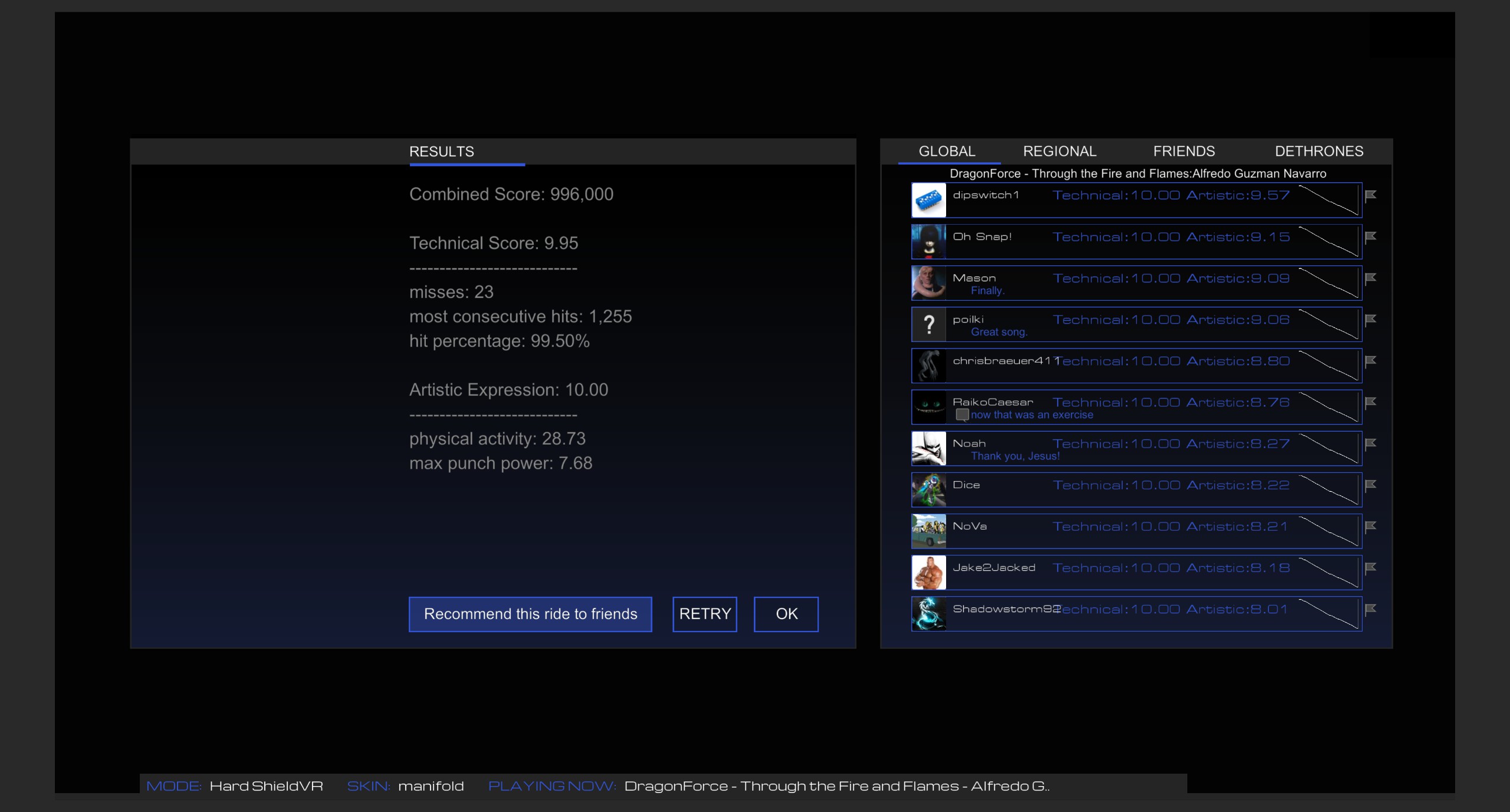Open the FRIENDS leaderboard tab
This screenshot has height=812, width=1510.
pyautogui.click(x=1184, y=152)
